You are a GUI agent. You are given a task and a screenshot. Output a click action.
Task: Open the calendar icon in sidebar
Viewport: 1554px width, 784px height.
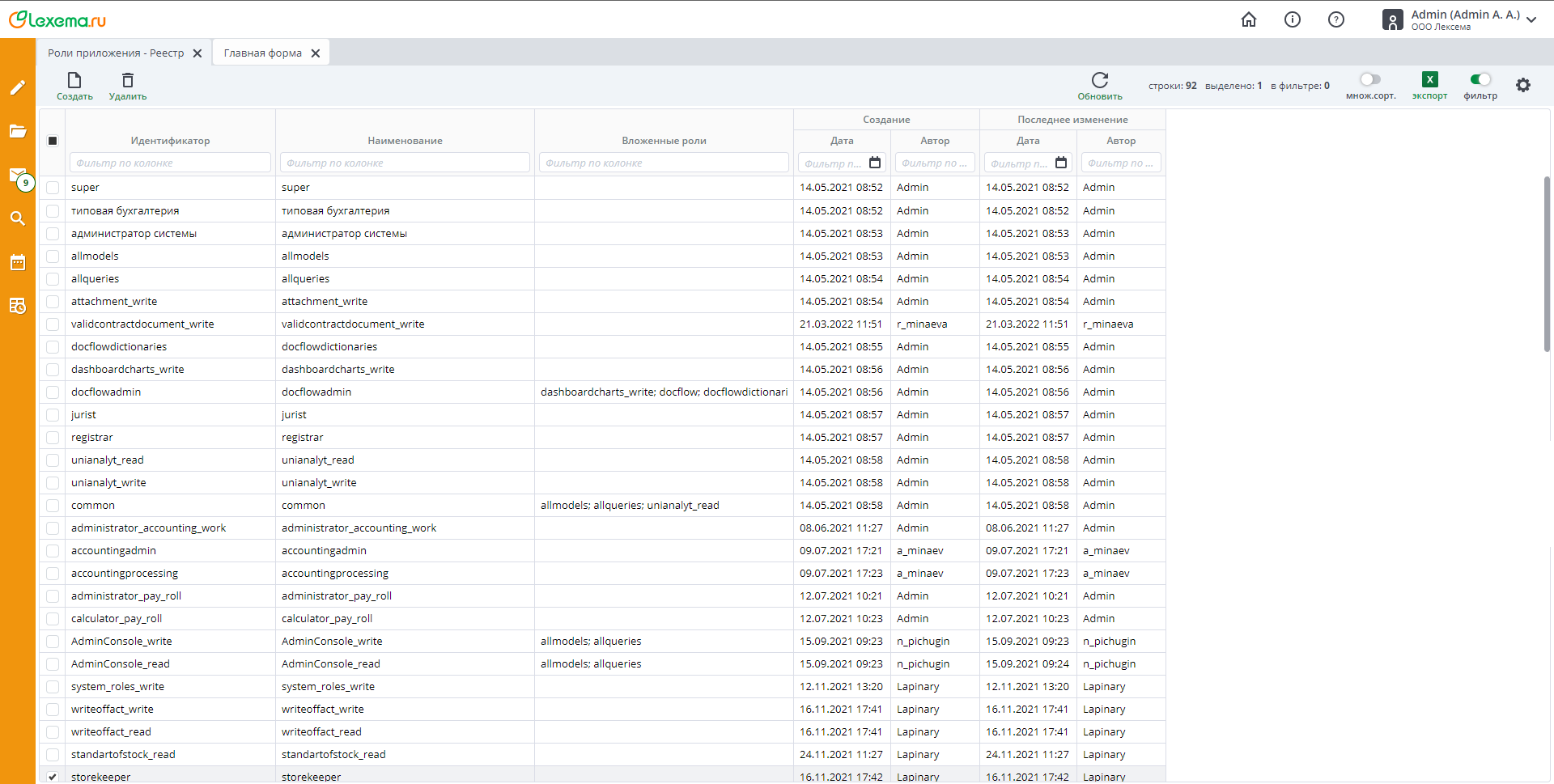pos(18,262)
